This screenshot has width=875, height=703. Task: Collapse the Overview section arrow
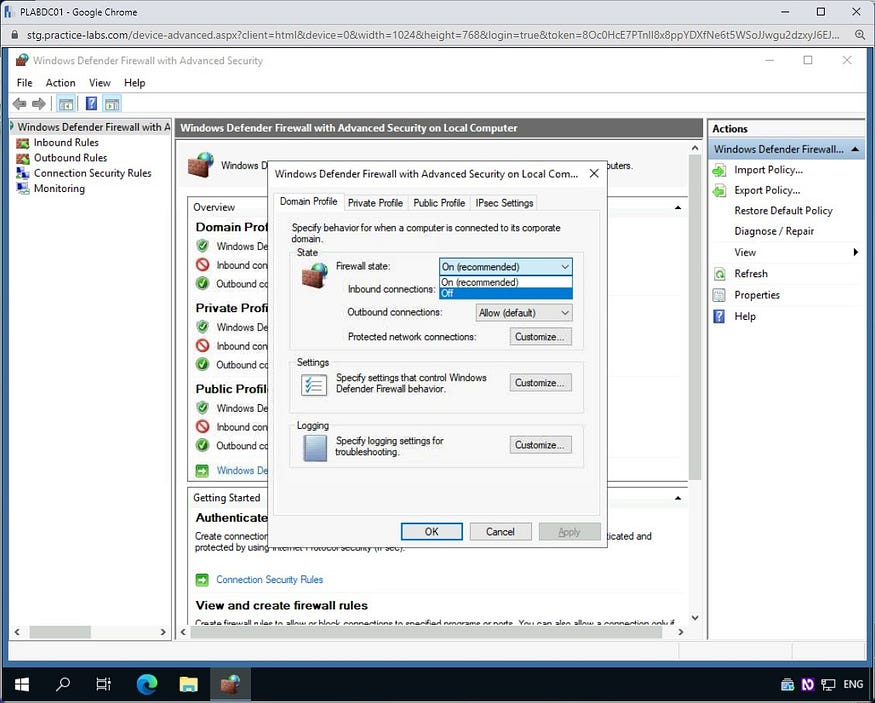(x=677, y=208)
